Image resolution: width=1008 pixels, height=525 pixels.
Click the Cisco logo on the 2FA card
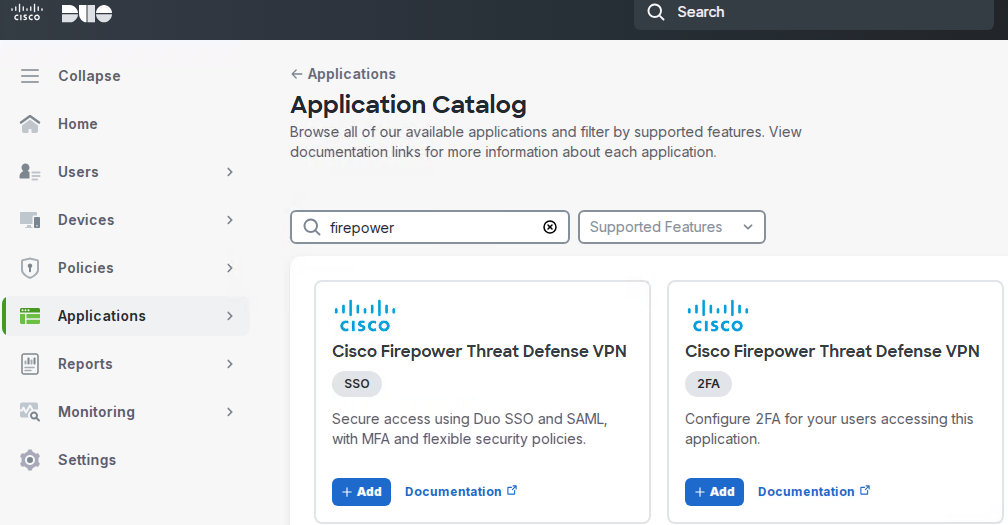click(717, 316)
